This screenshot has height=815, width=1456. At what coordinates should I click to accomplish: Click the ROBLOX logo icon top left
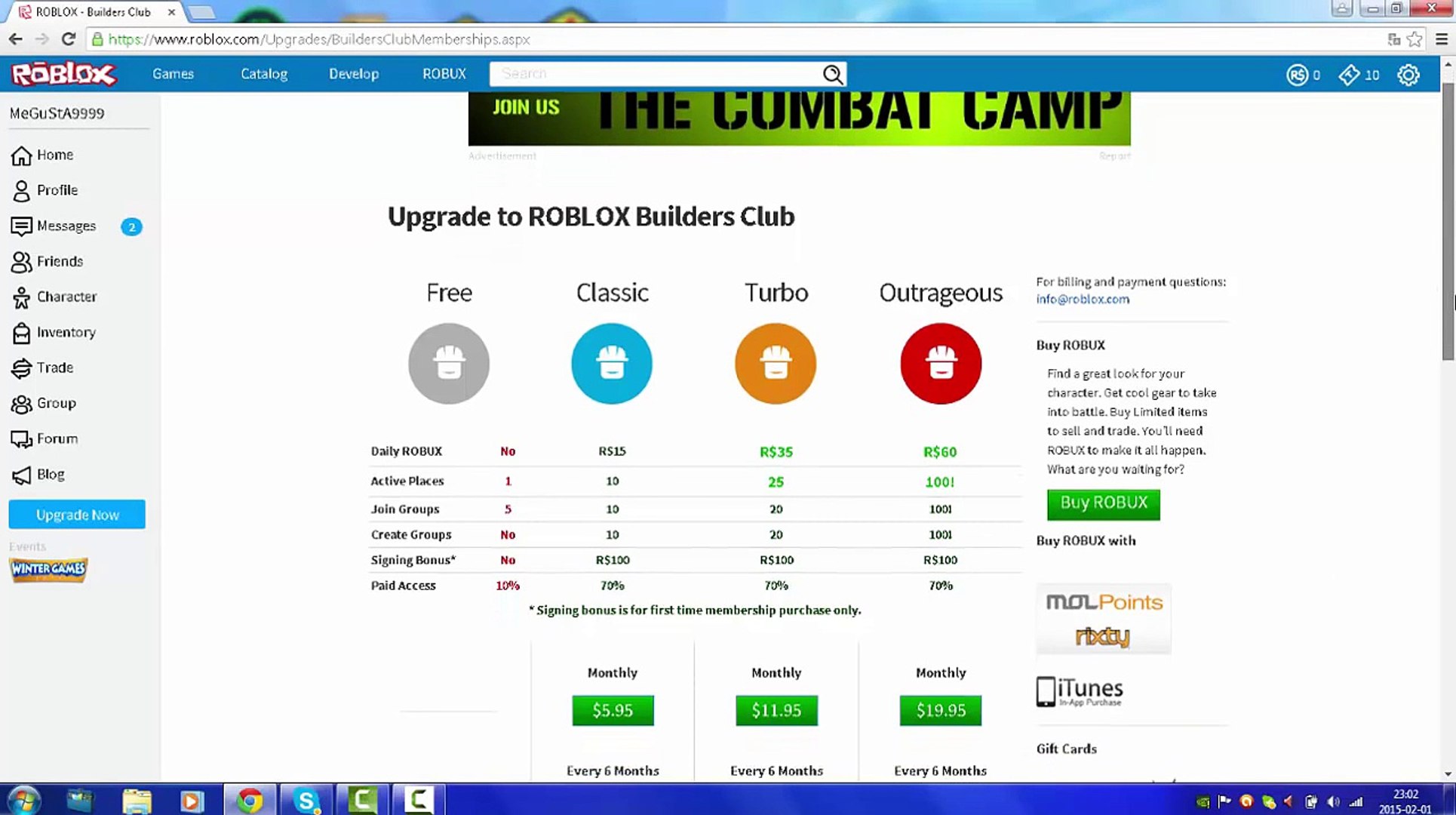pos(65,73)
